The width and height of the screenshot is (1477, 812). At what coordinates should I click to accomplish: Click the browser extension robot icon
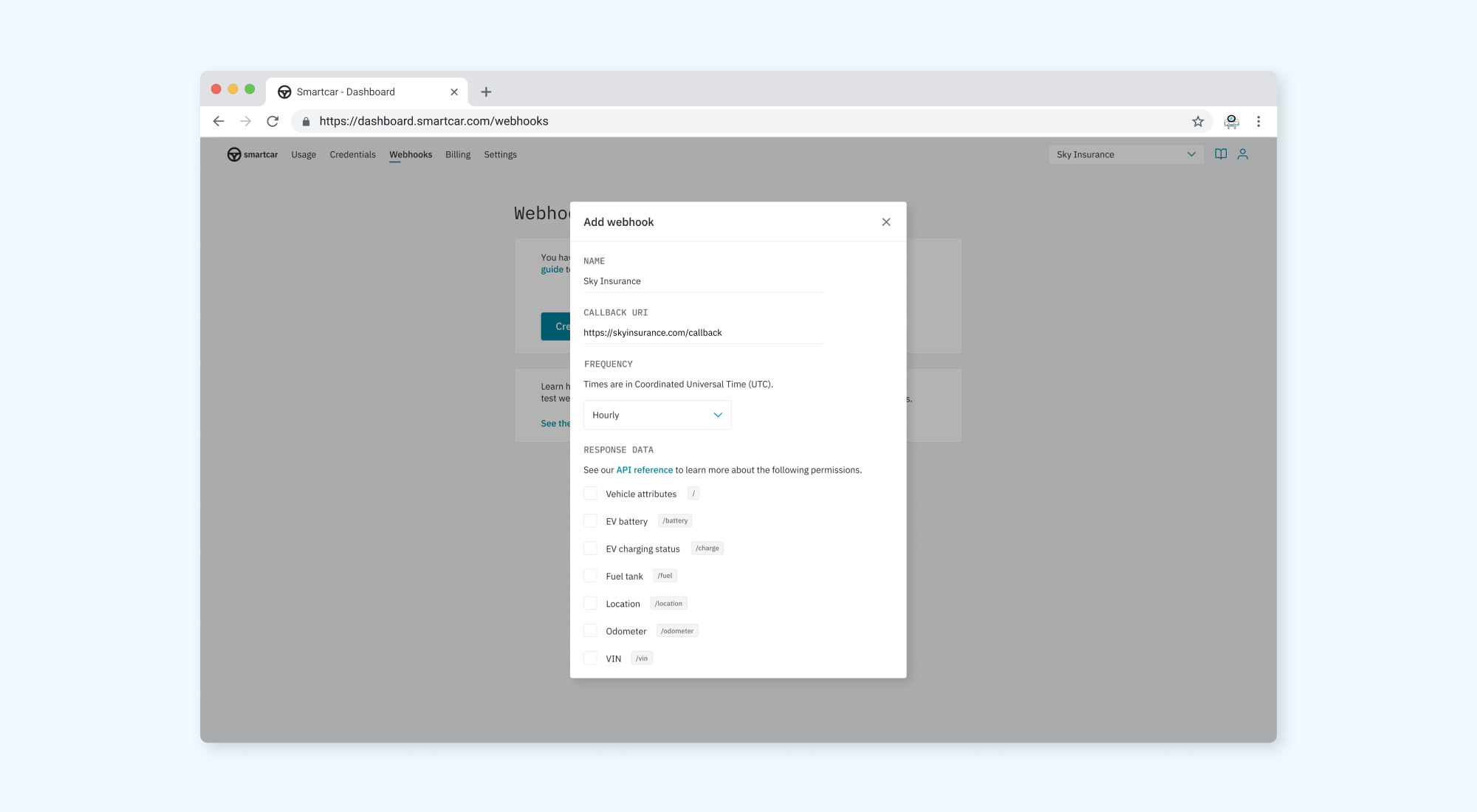point(1231,121)
